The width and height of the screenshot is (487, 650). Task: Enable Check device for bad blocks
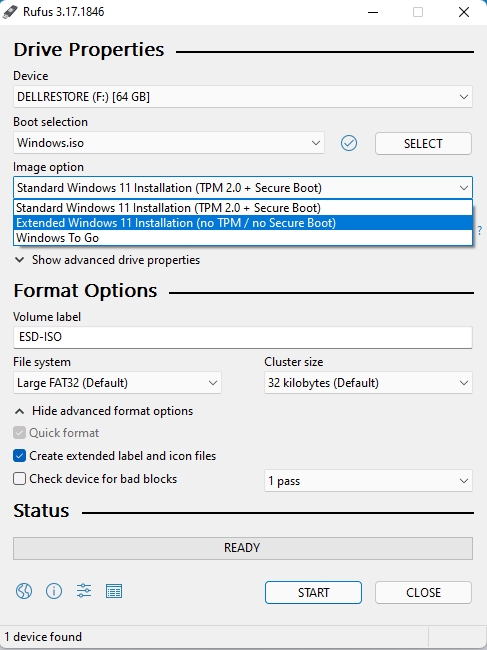(x=19, y=479)
